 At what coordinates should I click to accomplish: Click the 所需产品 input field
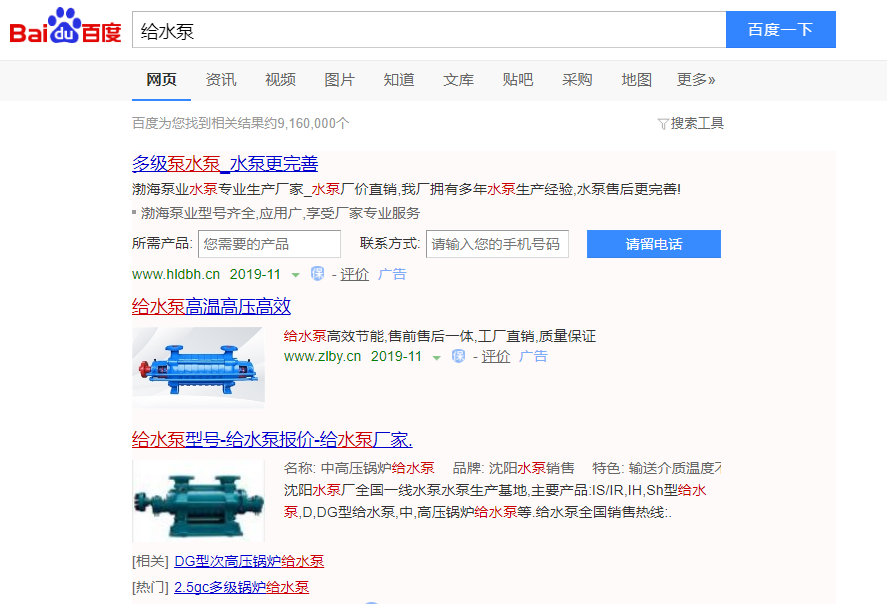click(x=269, y=244)
